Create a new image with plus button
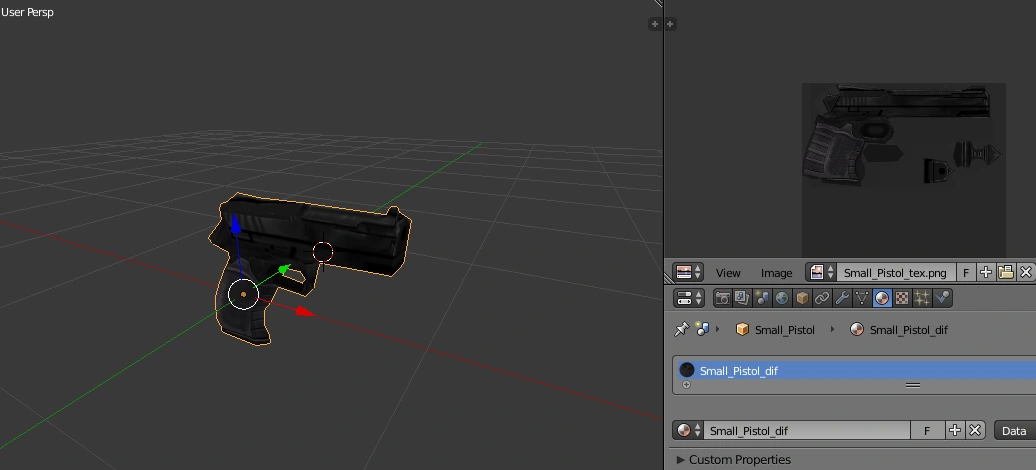Screen dimensions: 1036x470 click(985, 272)
